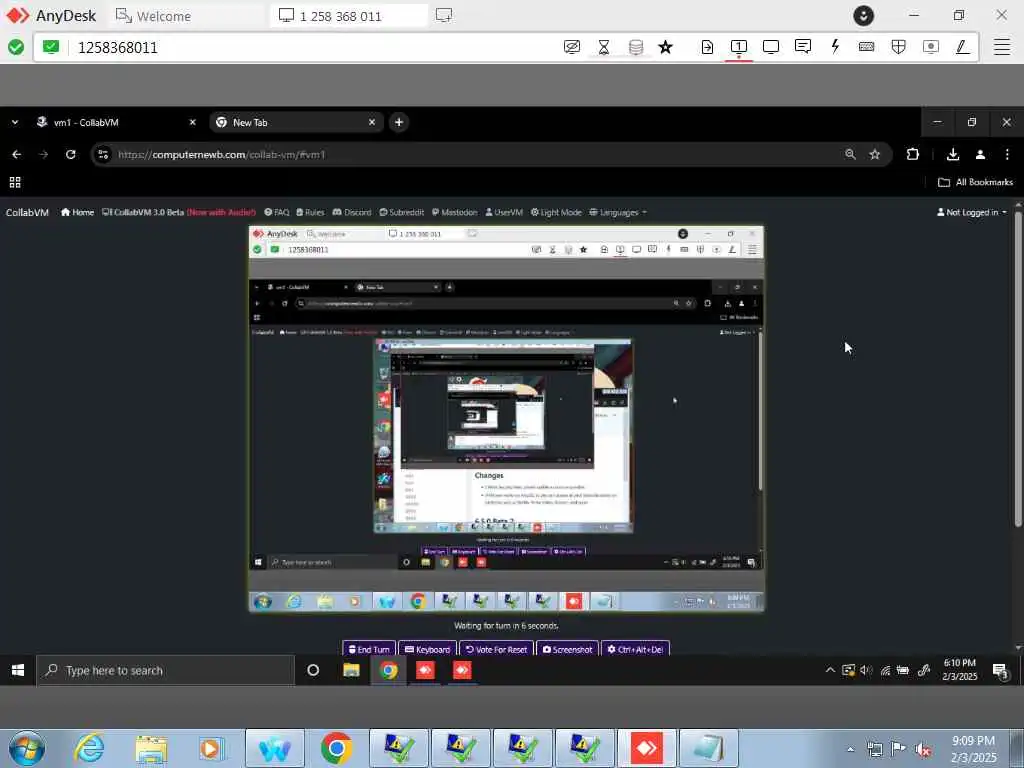Open the outer AnyDesk hamburger menu
Viewport: 1024px width, 768px height.
1002,47
